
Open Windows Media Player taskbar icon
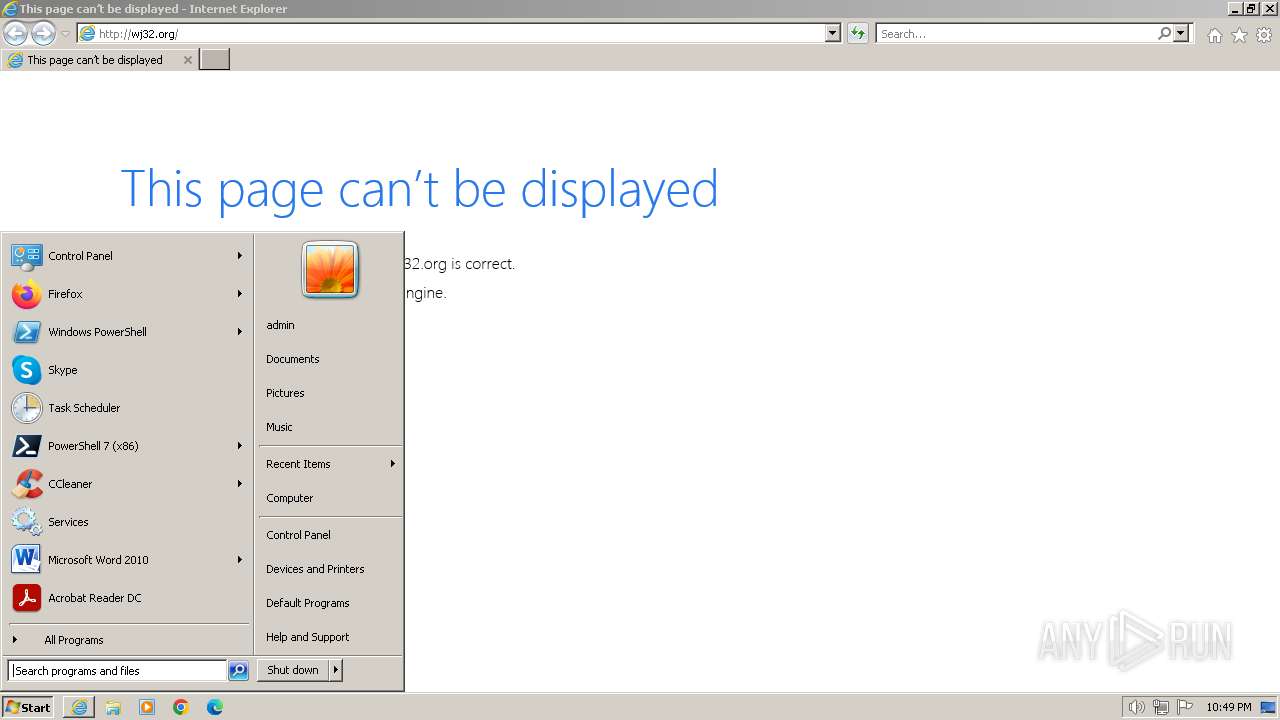pyautogui.click(x=147, y=707)
